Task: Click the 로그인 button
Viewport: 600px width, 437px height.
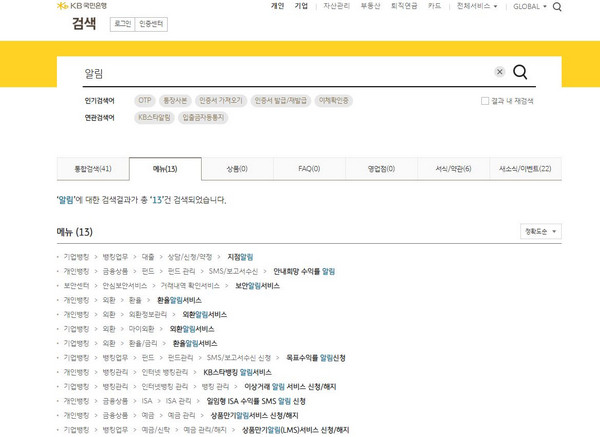Action: 122,24
